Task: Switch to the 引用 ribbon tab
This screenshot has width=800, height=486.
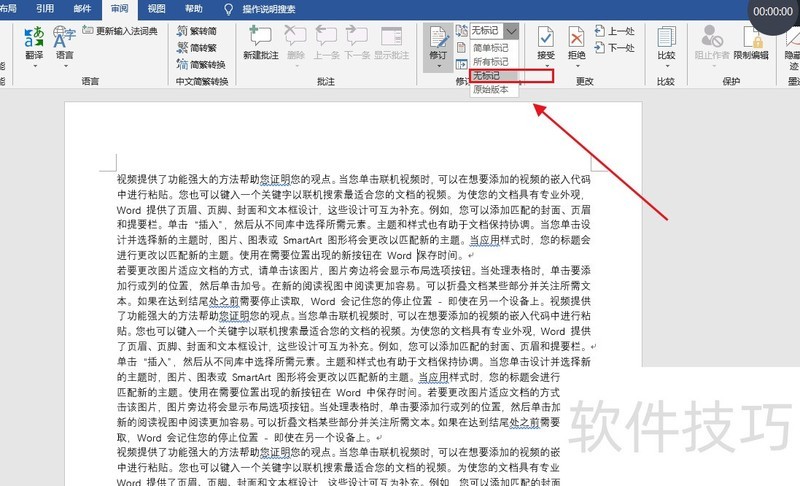Action: (45, 9)
